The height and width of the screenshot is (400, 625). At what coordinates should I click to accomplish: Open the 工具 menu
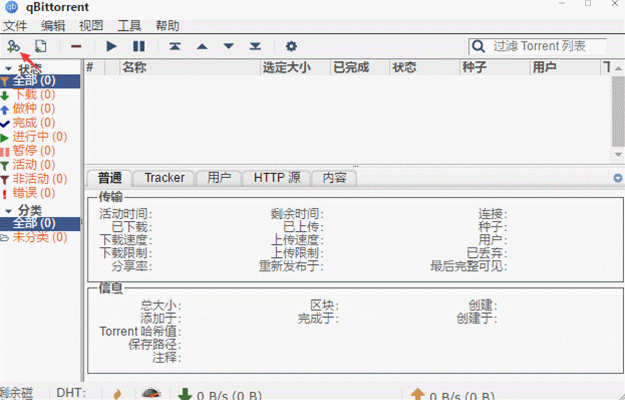pyautogui.click(x=129, y=25)
